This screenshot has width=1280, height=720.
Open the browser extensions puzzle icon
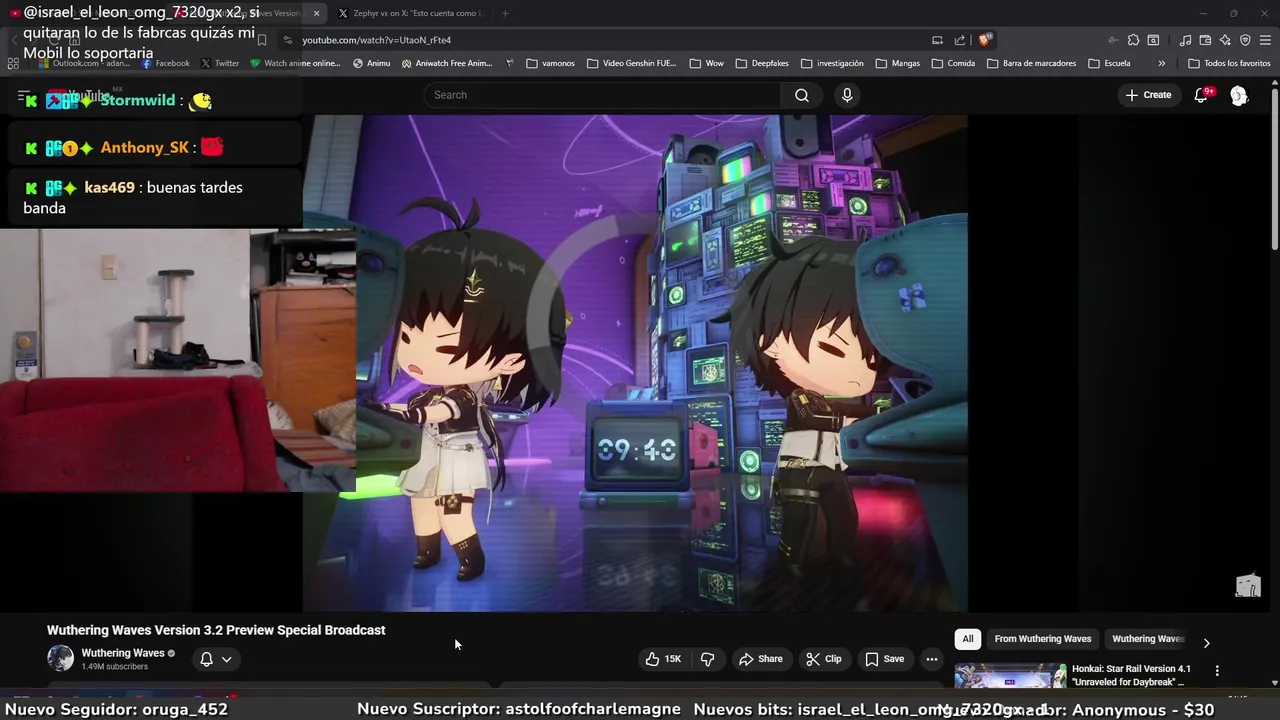1133,40
